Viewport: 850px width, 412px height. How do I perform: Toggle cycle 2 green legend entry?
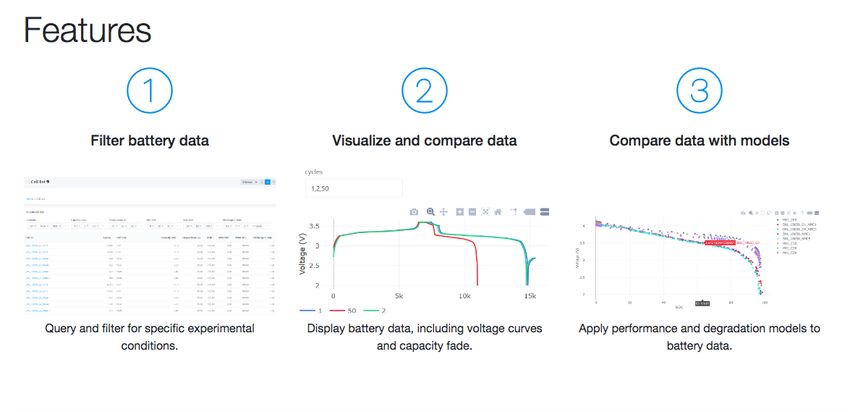371,311
